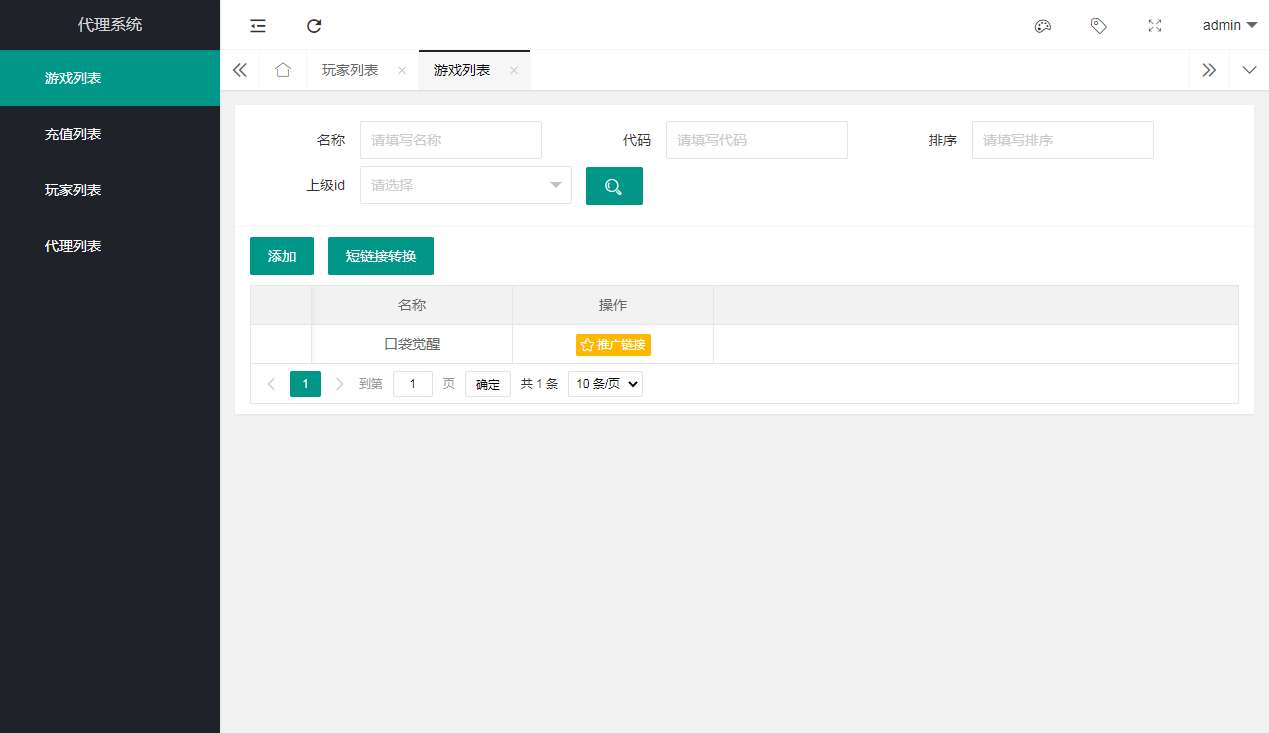Click the tag icon in the header
The height and width of the screenshot is (733, 1269).
click(x=1099, y=26)
